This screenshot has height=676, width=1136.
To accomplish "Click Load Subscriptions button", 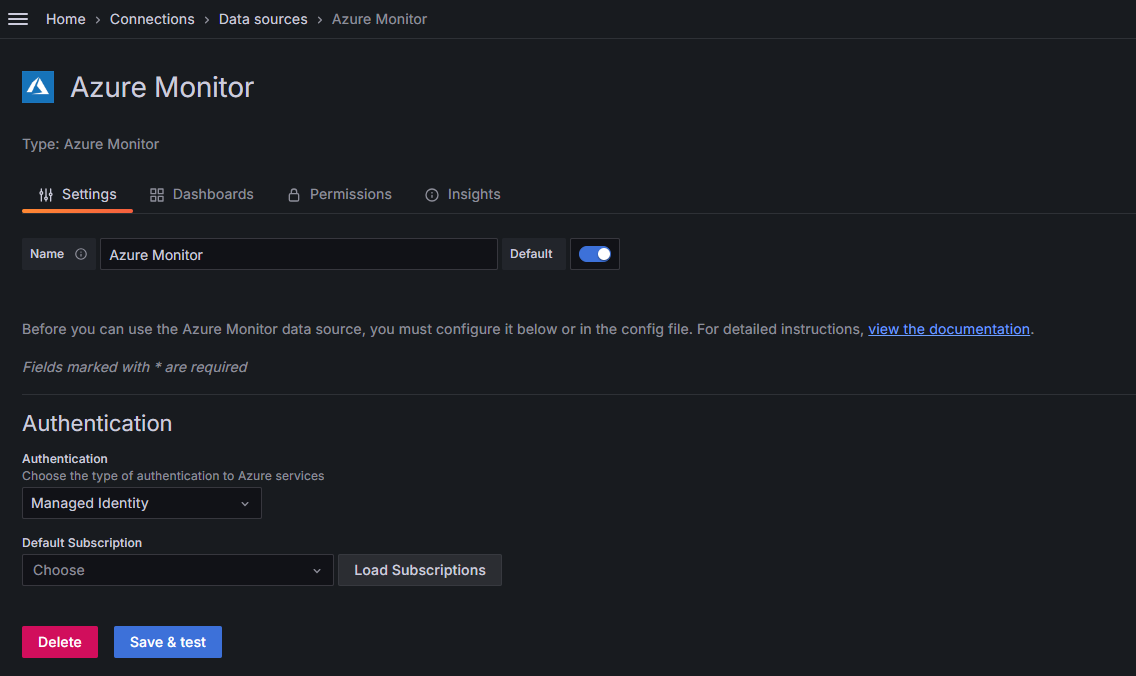I will tap(419, 570).
